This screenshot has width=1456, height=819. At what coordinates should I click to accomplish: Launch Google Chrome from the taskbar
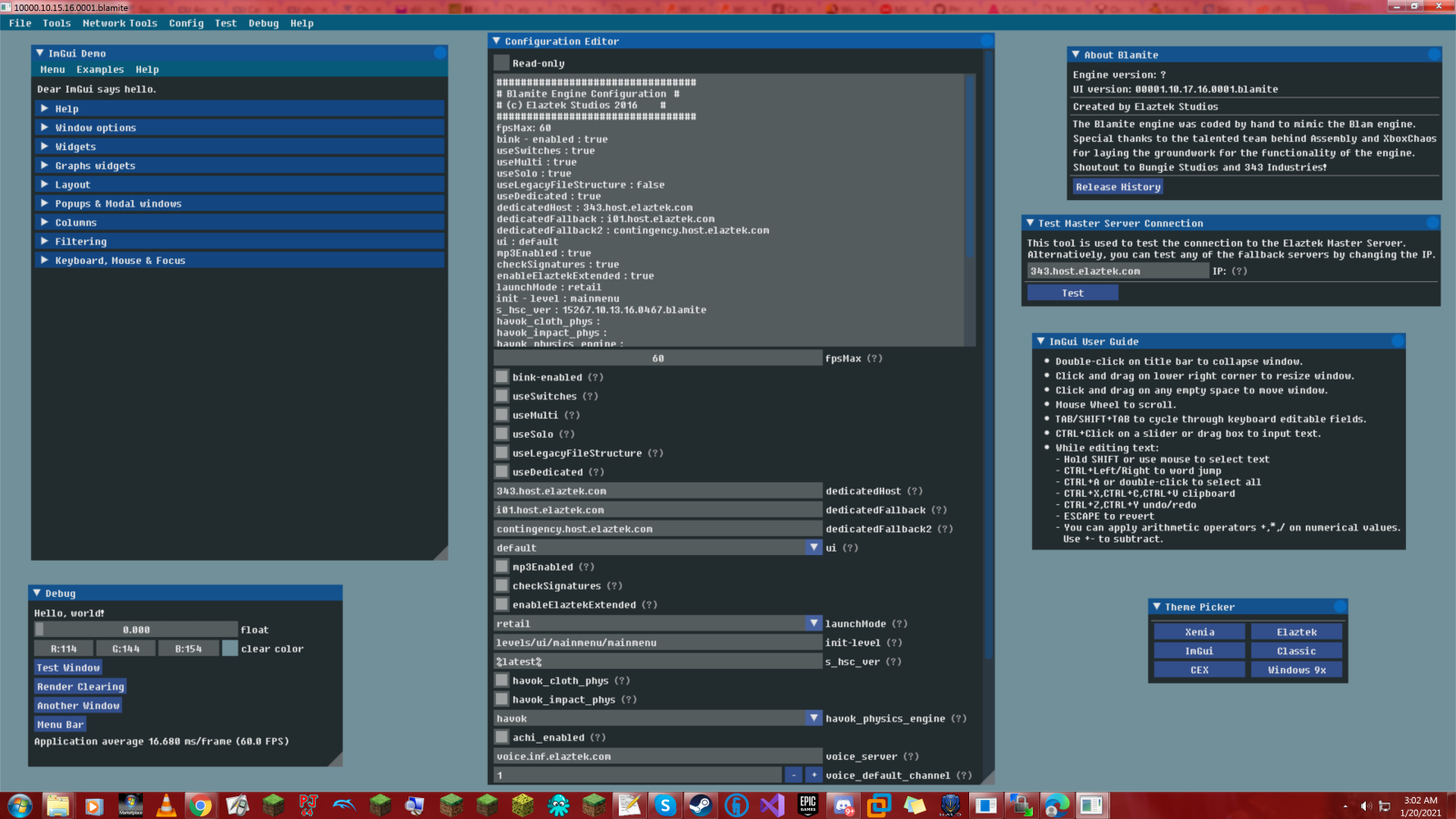coord(201,805)
